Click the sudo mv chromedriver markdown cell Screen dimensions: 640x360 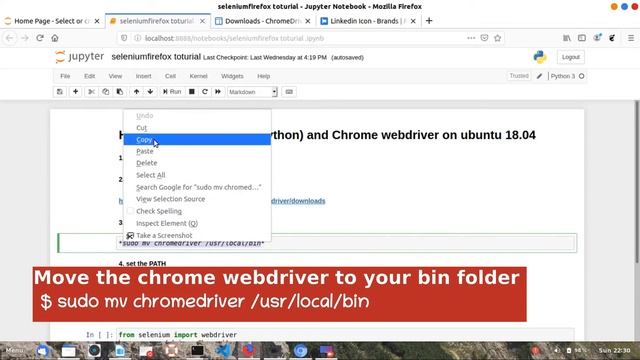(x=345, y=243)
